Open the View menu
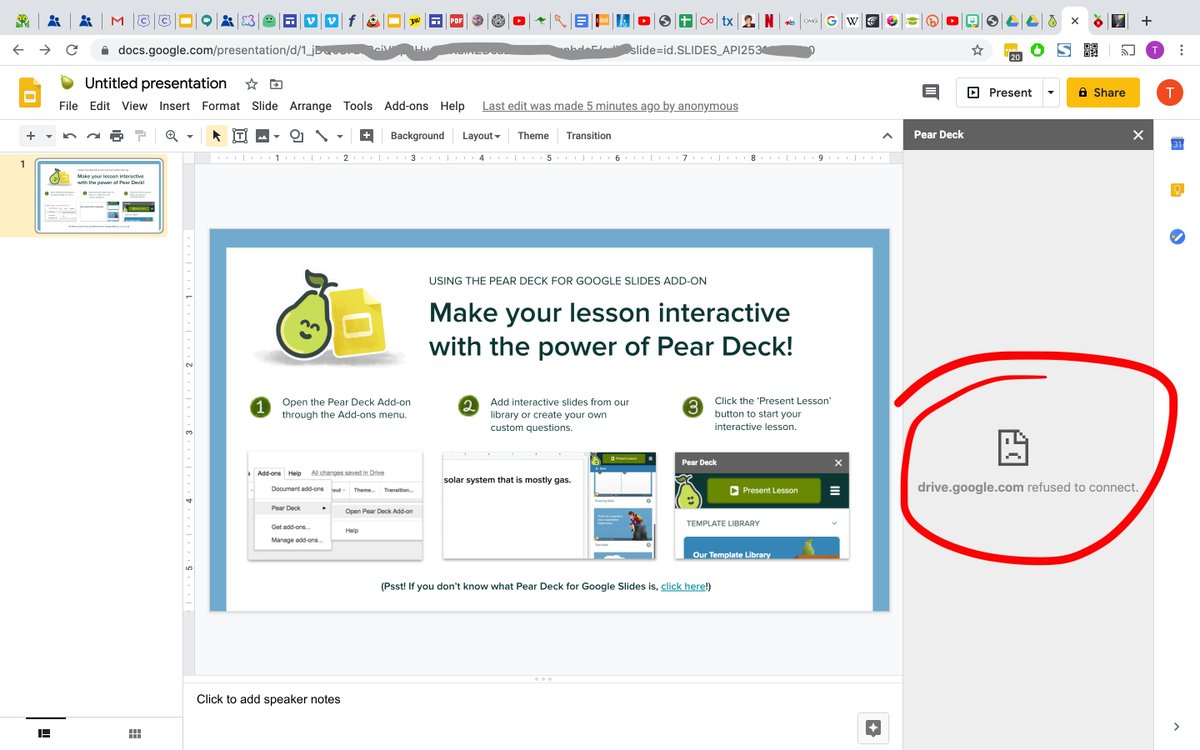The height and width of the screenshot is (750, 1200). coord(135,106)
